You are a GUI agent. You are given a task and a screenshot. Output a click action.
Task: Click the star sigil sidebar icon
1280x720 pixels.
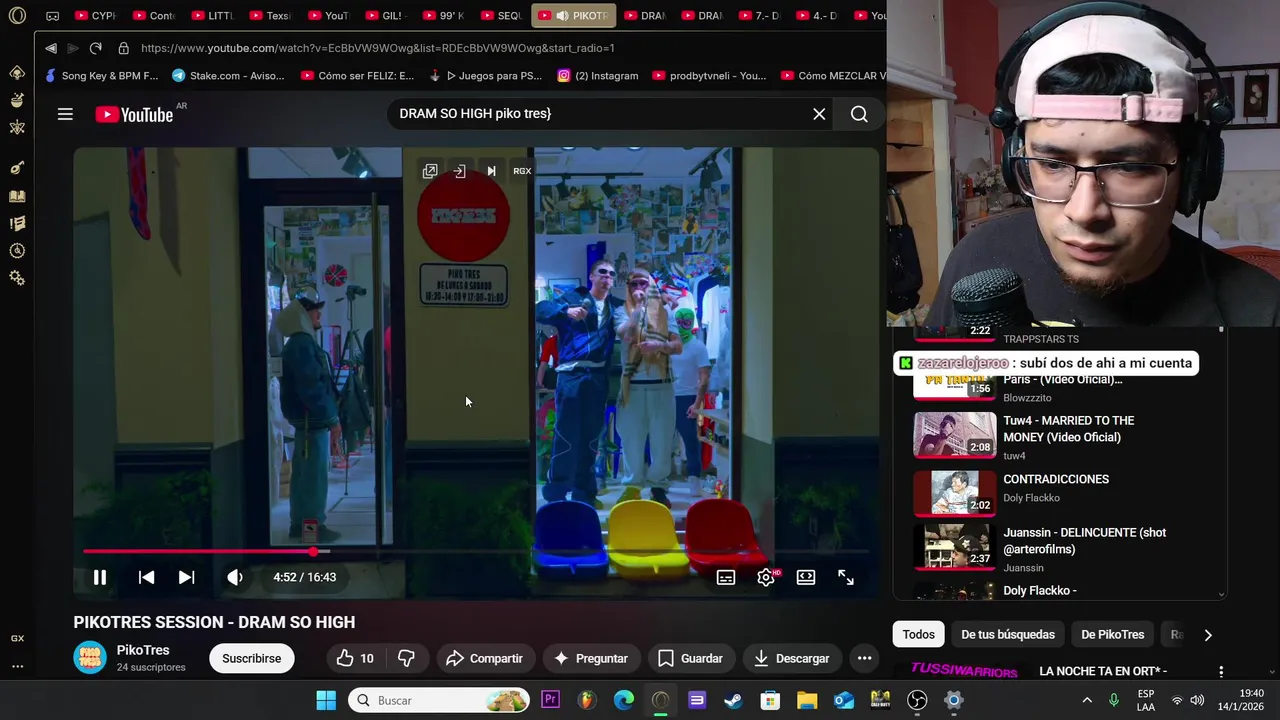[x=17, y=127]
